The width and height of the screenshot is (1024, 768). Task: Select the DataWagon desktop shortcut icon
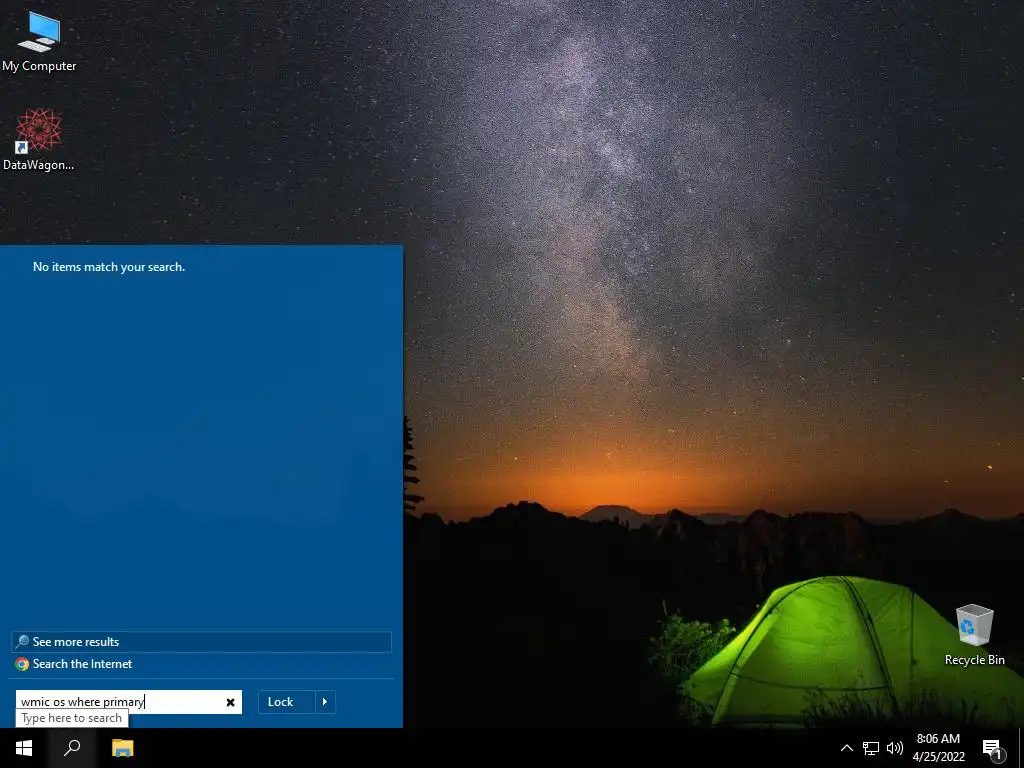click(x=39, y=138)
